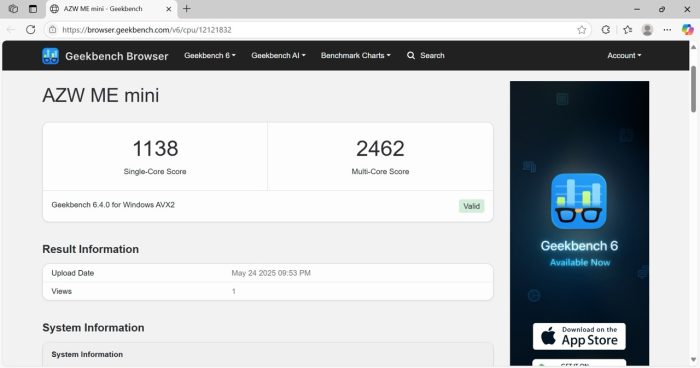The image size is (700, 368).
Task: Open Edge settings ellipsis menu
Action: pyautogui.click(x=667, y=30)
